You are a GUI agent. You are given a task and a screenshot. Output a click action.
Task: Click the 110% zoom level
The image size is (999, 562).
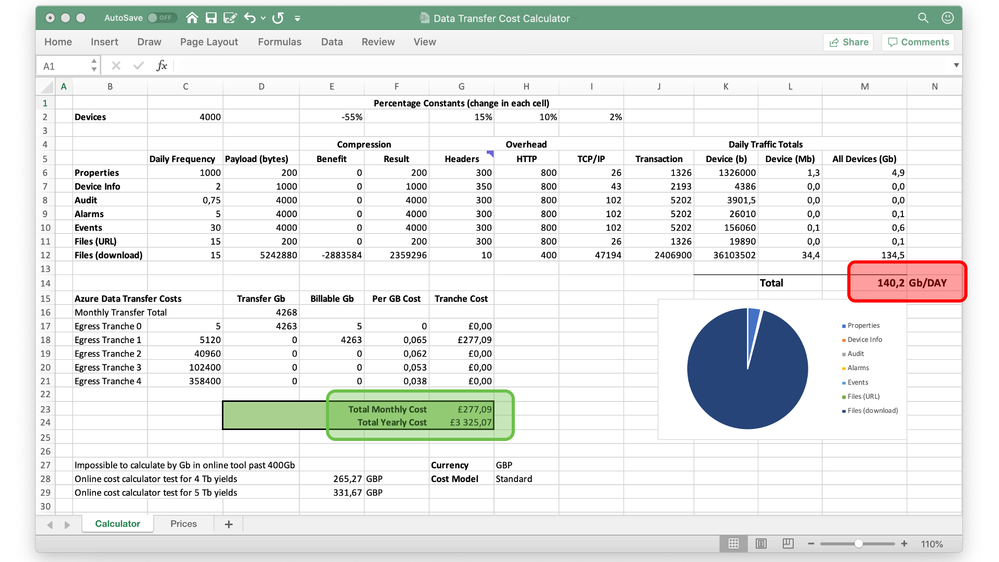(932, 544)
